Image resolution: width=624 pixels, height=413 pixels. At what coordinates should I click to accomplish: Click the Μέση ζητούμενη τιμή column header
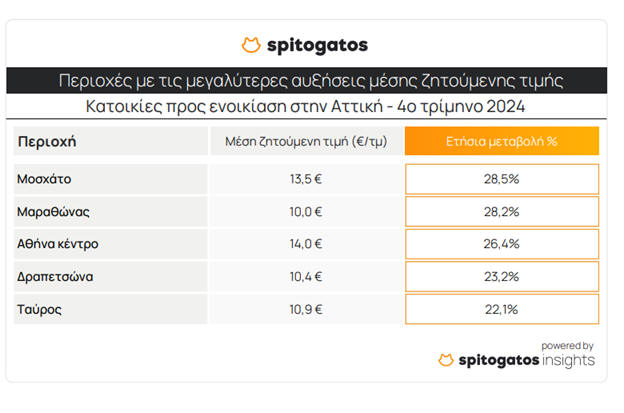[305, 141]
